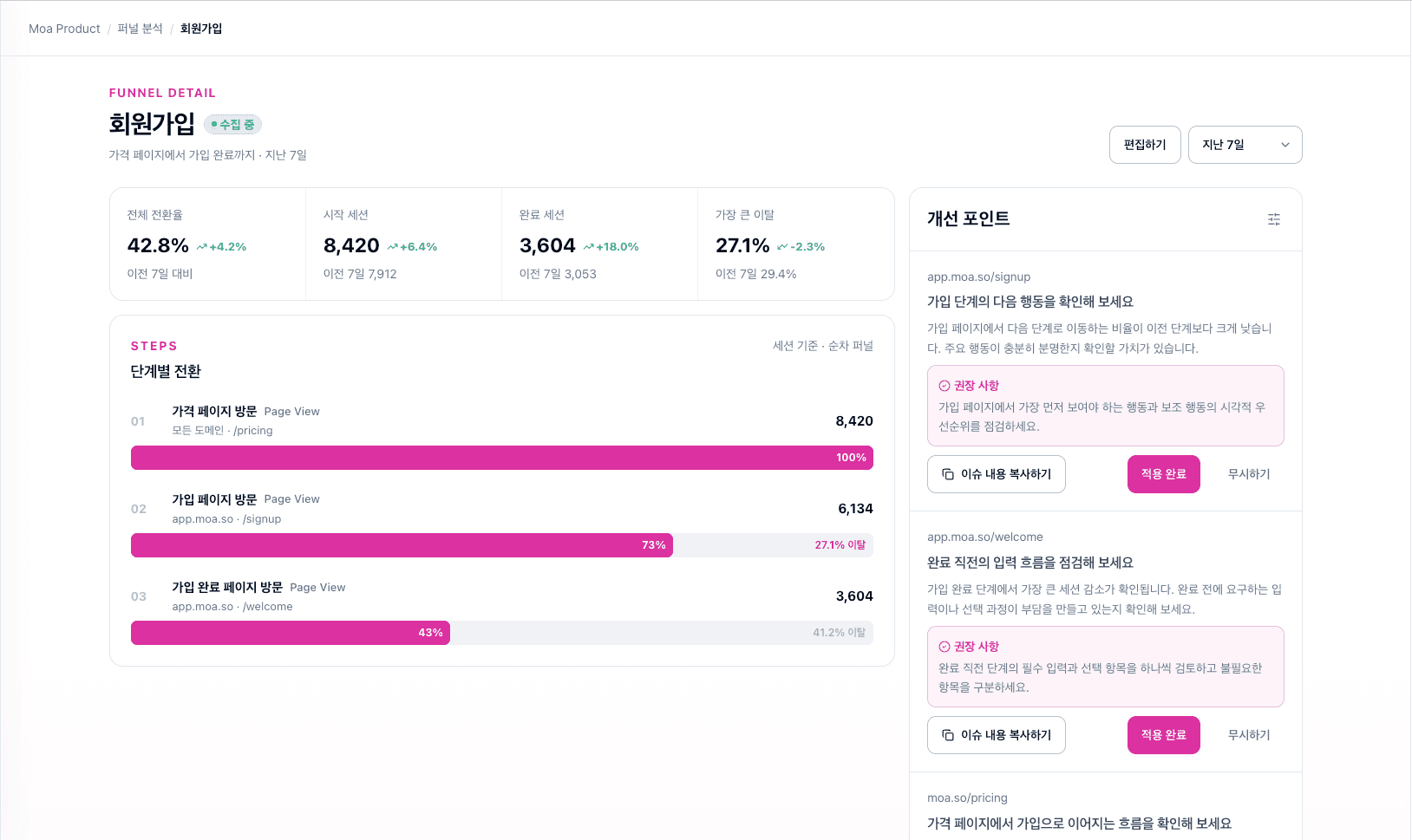Click the 이전 7일 7,912 comparison text
The height and width of the screenshot is (840, 1412).
pyautogui.click(x=360, y=274)
